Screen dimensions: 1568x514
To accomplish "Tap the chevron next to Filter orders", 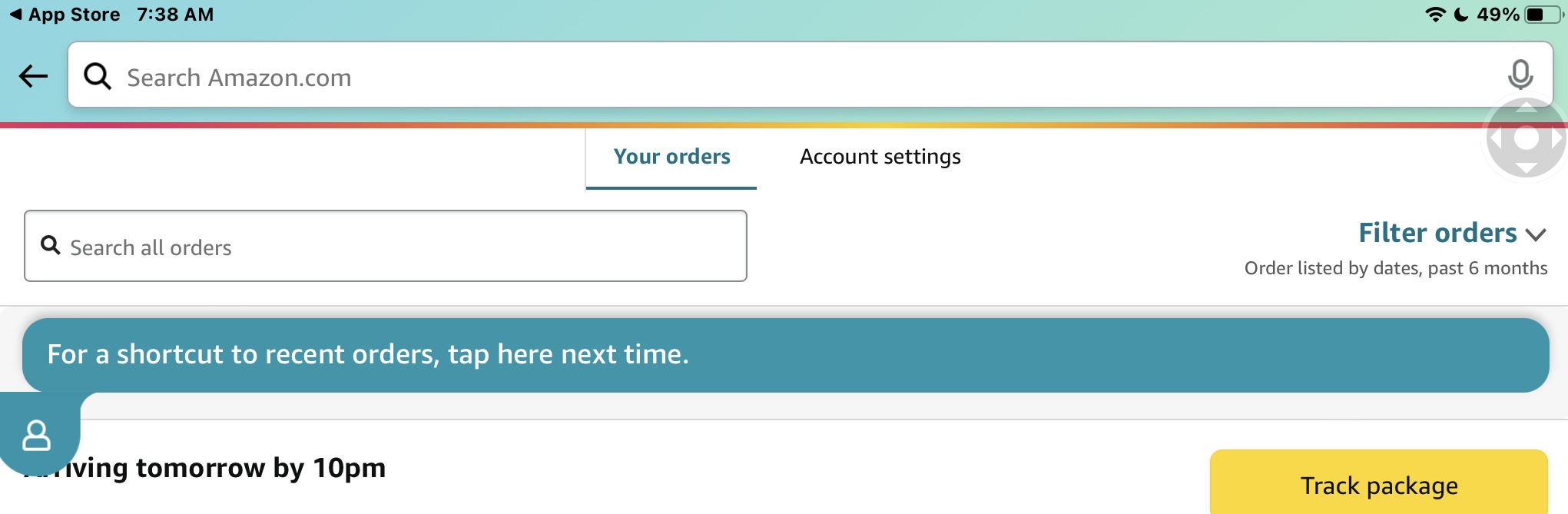I will 1538,234.
